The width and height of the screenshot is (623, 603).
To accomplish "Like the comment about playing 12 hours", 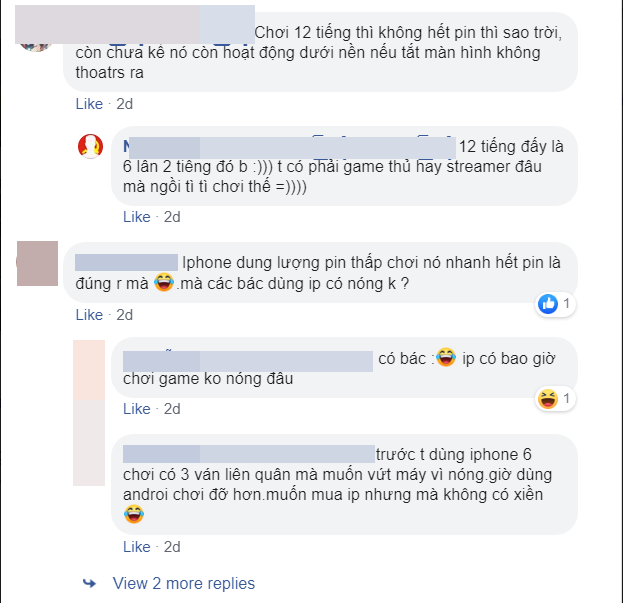I will coord(89,104).
